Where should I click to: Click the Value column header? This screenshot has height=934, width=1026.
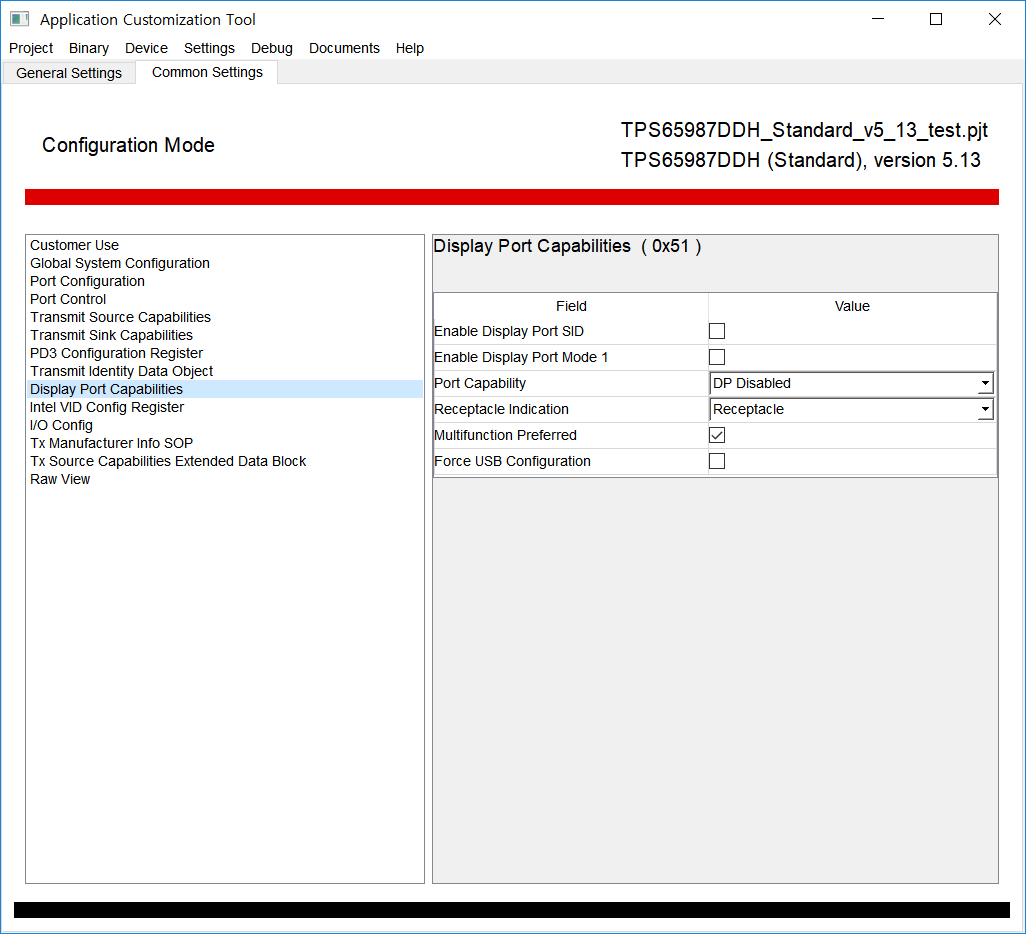coord(852,306)
